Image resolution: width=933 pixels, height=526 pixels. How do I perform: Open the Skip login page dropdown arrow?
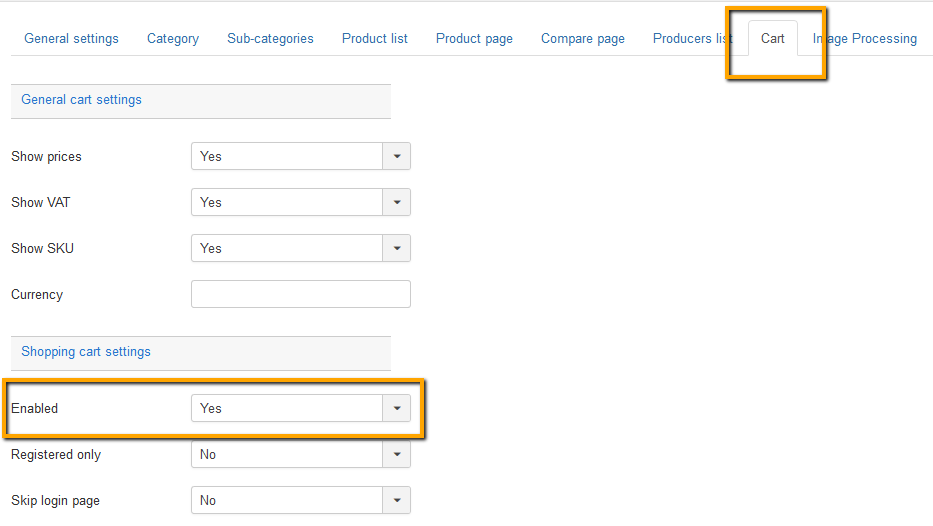[396, 500]
